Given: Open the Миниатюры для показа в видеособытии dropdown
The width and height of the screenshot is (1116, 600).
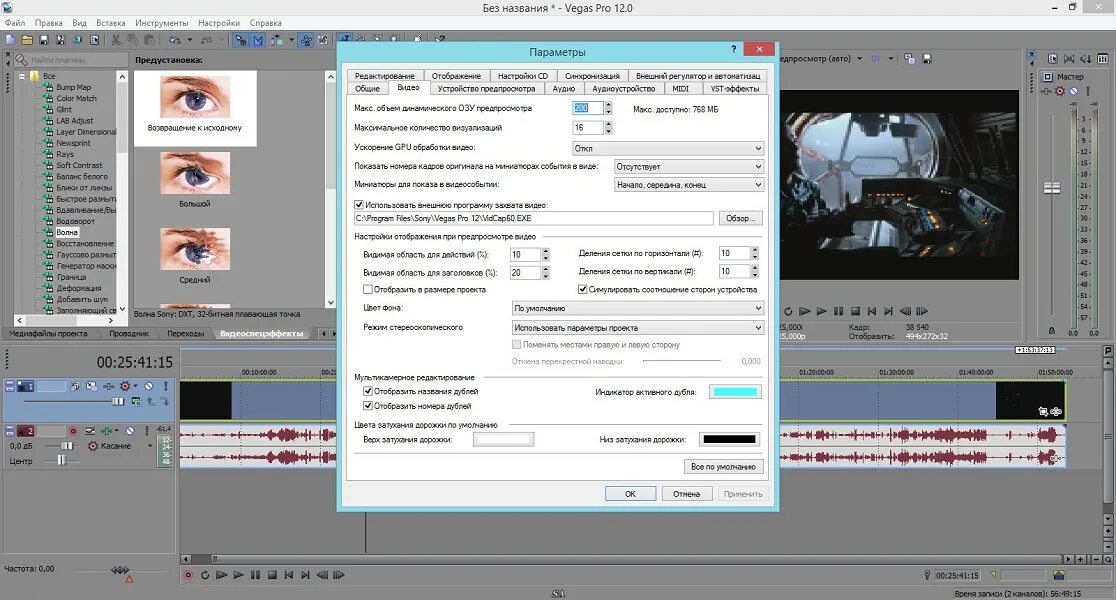Looking at the screenshot, I should 756,184.
